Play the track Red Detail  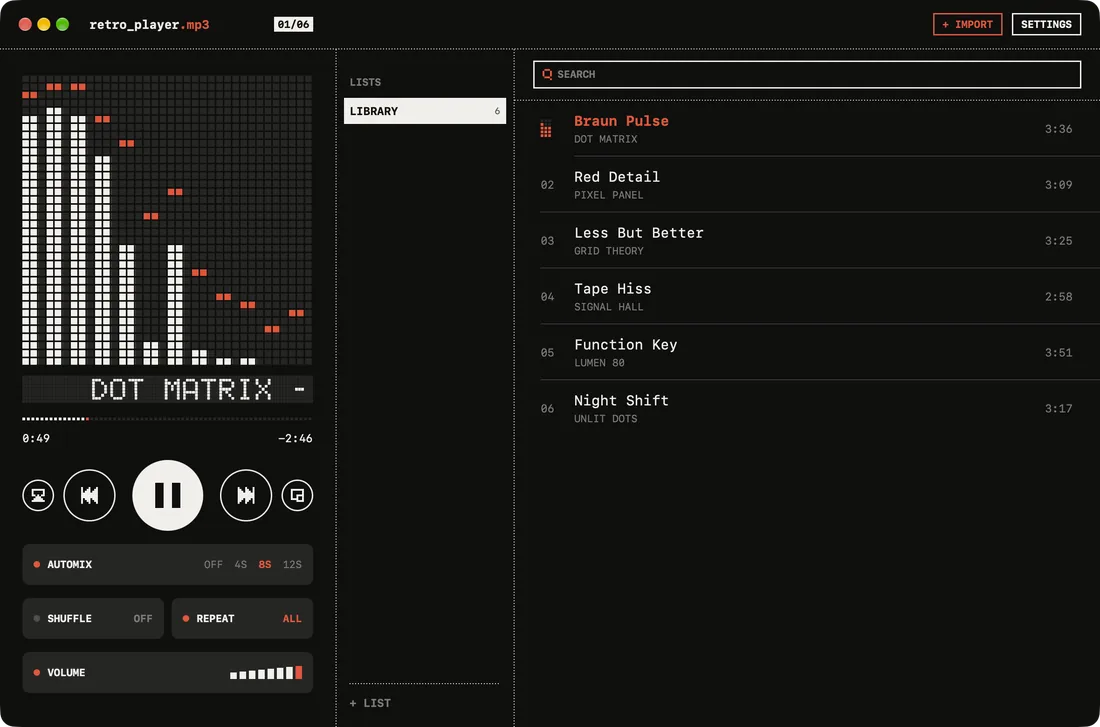pyautogui.click(x=807, y=185)
